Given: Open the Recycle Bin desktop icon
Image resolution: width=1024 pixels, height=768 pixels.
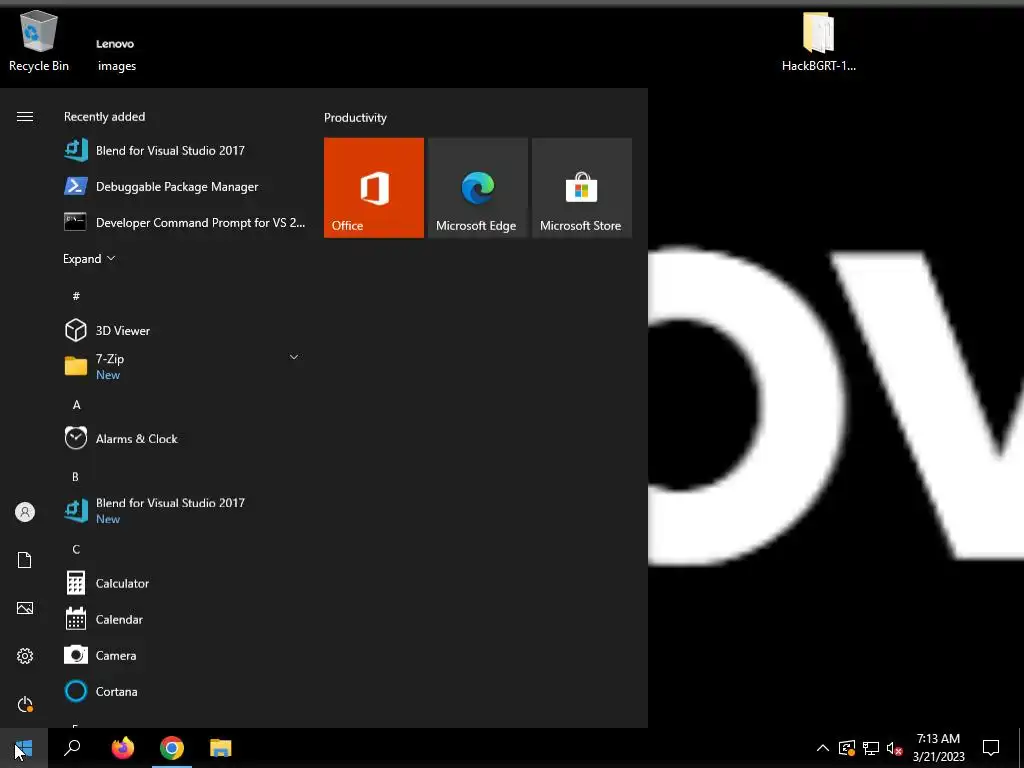Looking at the screenshot, I should pyautogui.click(x=39, y=41).
